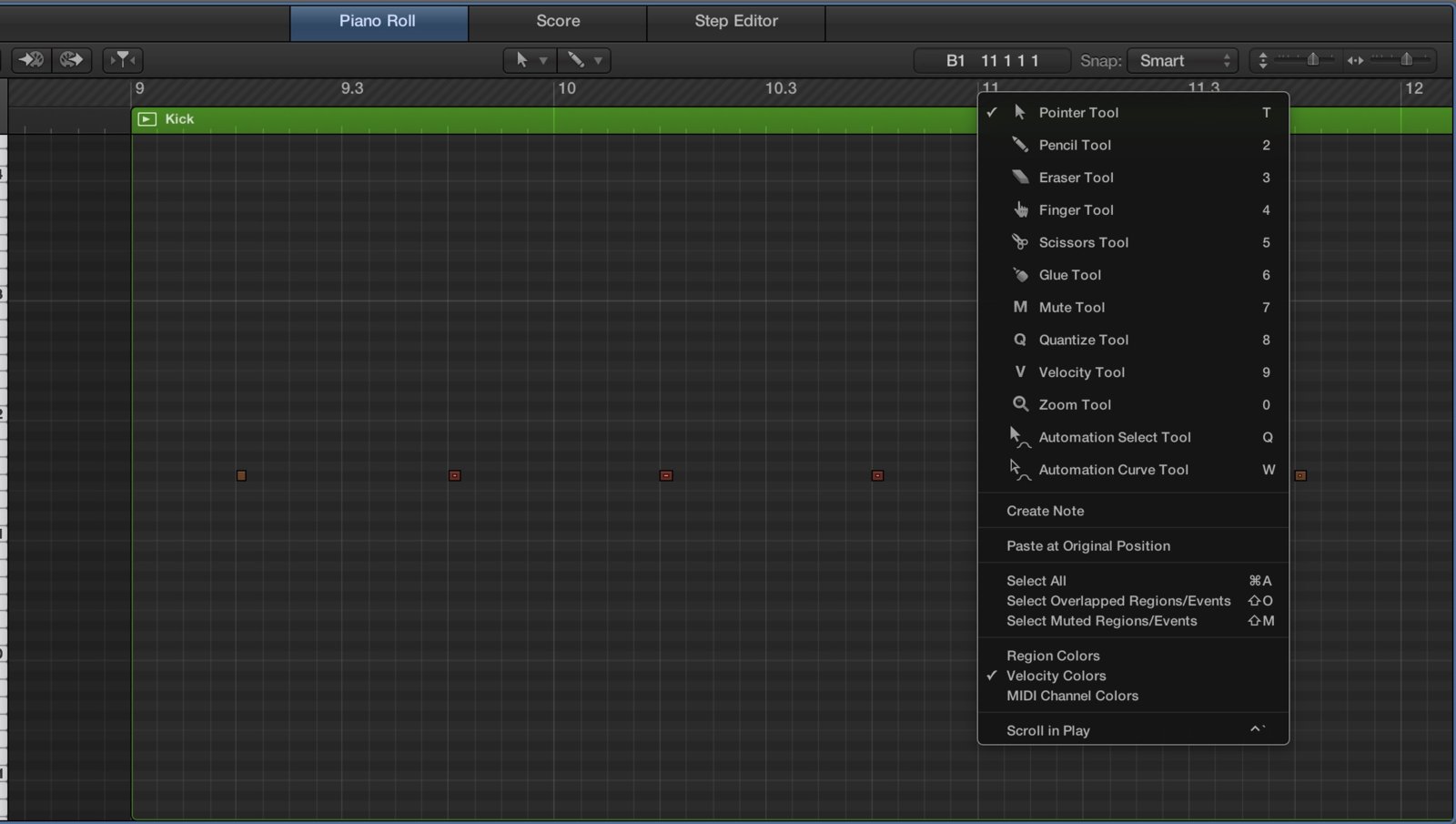Select the kick note after bar 10.3
Image resolution: width=1456 pixels, height=824 pixels.
click(x=877, y=475)
